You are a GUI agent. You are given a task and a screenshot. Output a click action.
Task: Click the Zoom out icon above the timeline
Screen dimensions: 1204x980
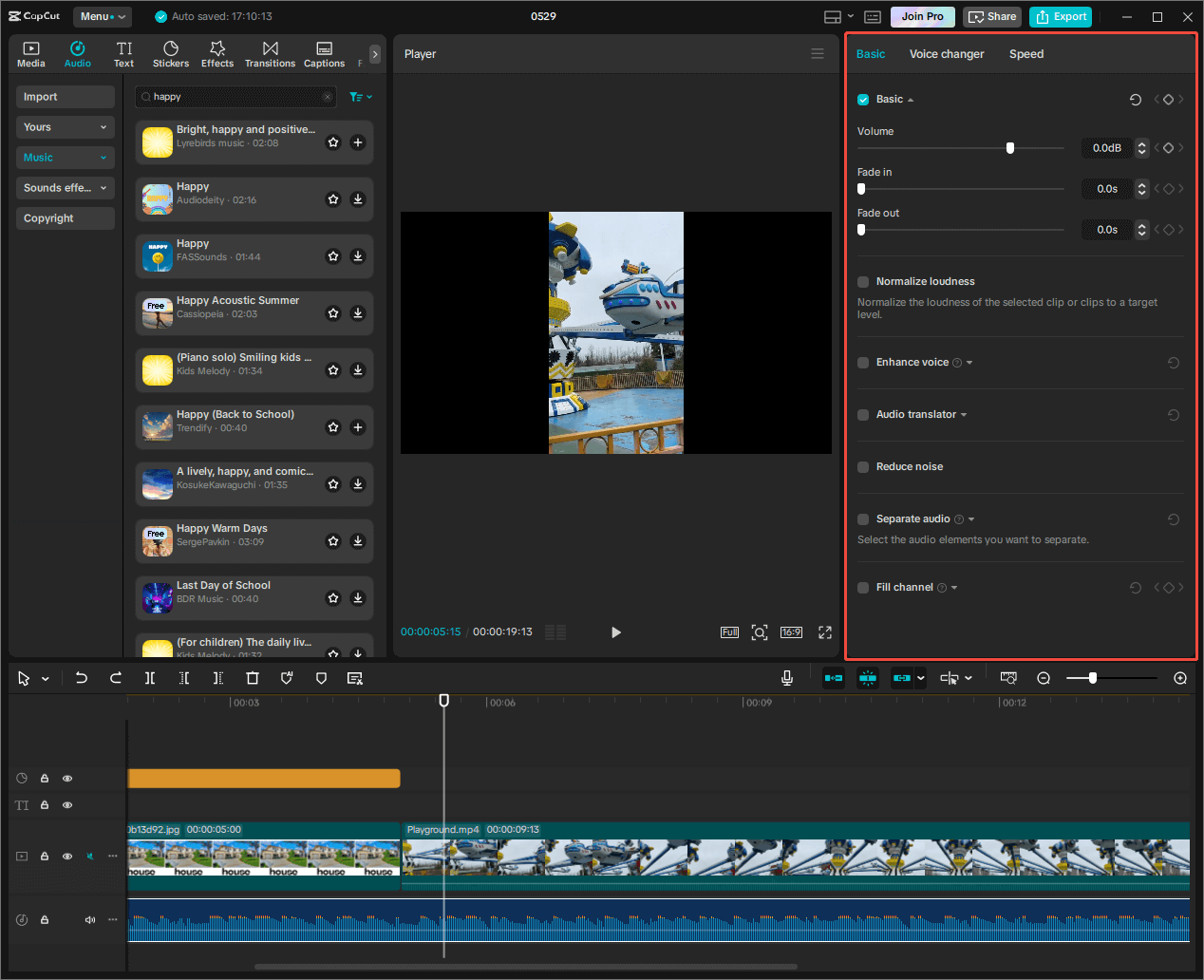[1044, 678]
